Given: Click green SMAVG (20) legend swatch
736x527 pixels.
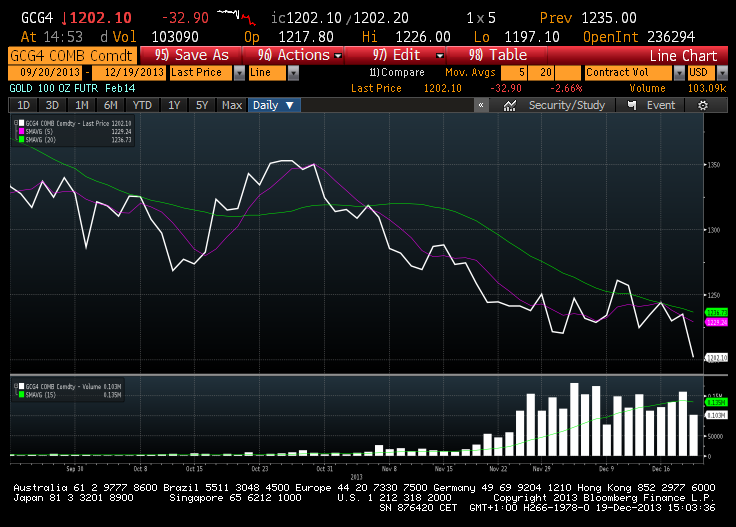Looking at the screenshot, I should [x=22, y=139].
